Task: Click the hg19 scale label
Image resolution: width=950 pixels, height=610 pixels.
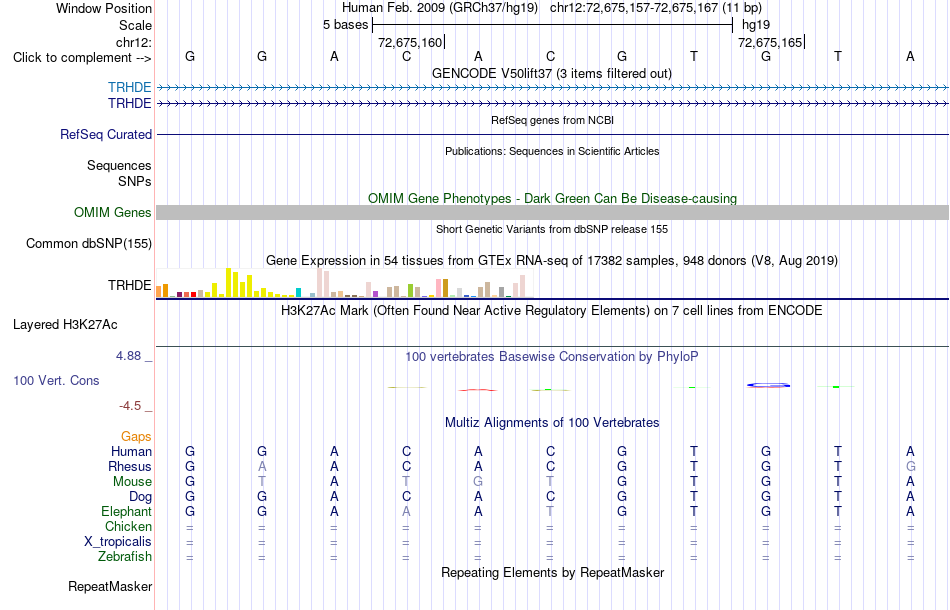Action: 756,25
